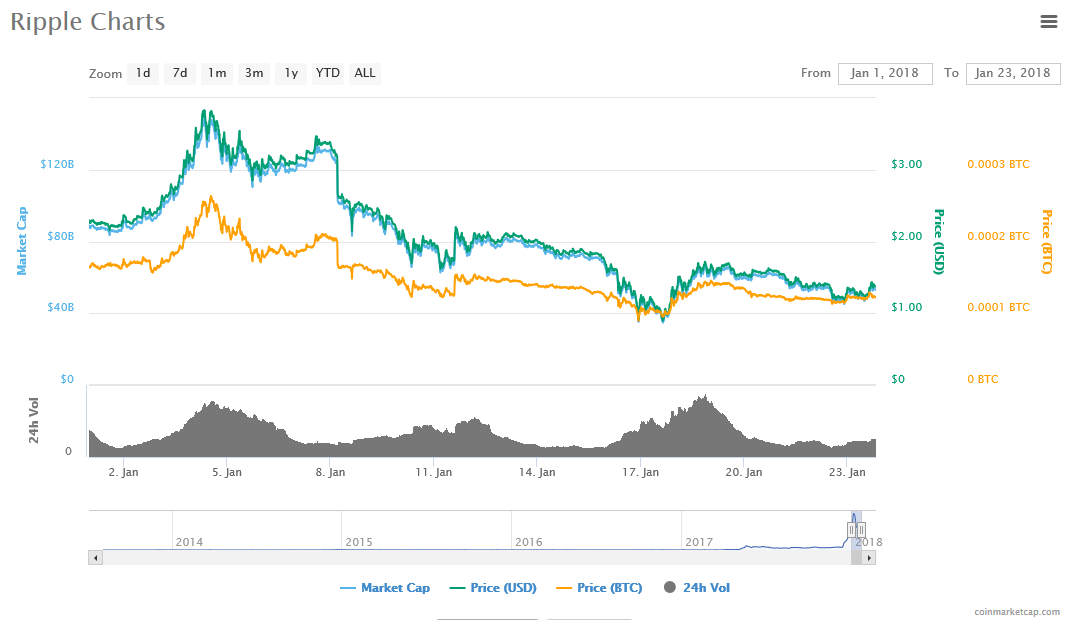Click the 24h Vol legend dot icon
1070x620 pixels.
coord(670,587)
